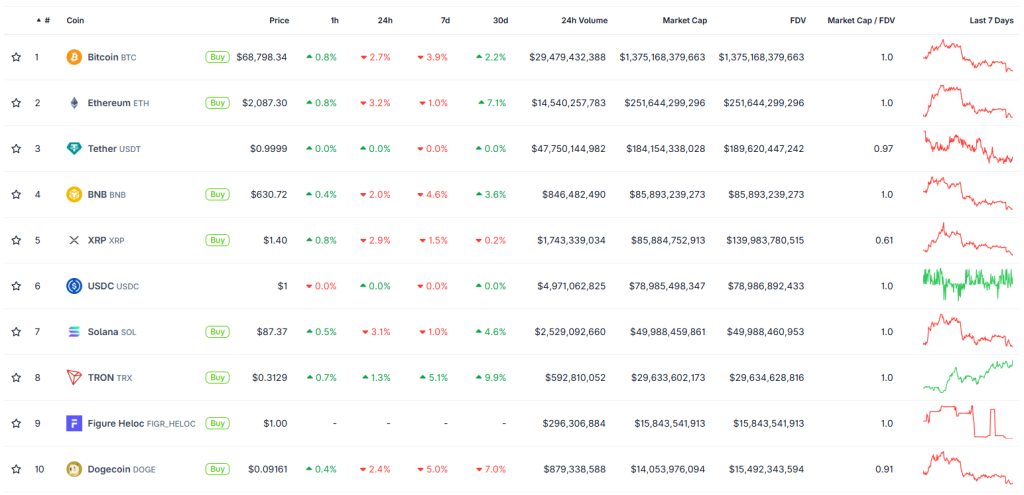Click the XRP logo icon
The height and width of the screenshot is (495, 1024).
(74, 240)
